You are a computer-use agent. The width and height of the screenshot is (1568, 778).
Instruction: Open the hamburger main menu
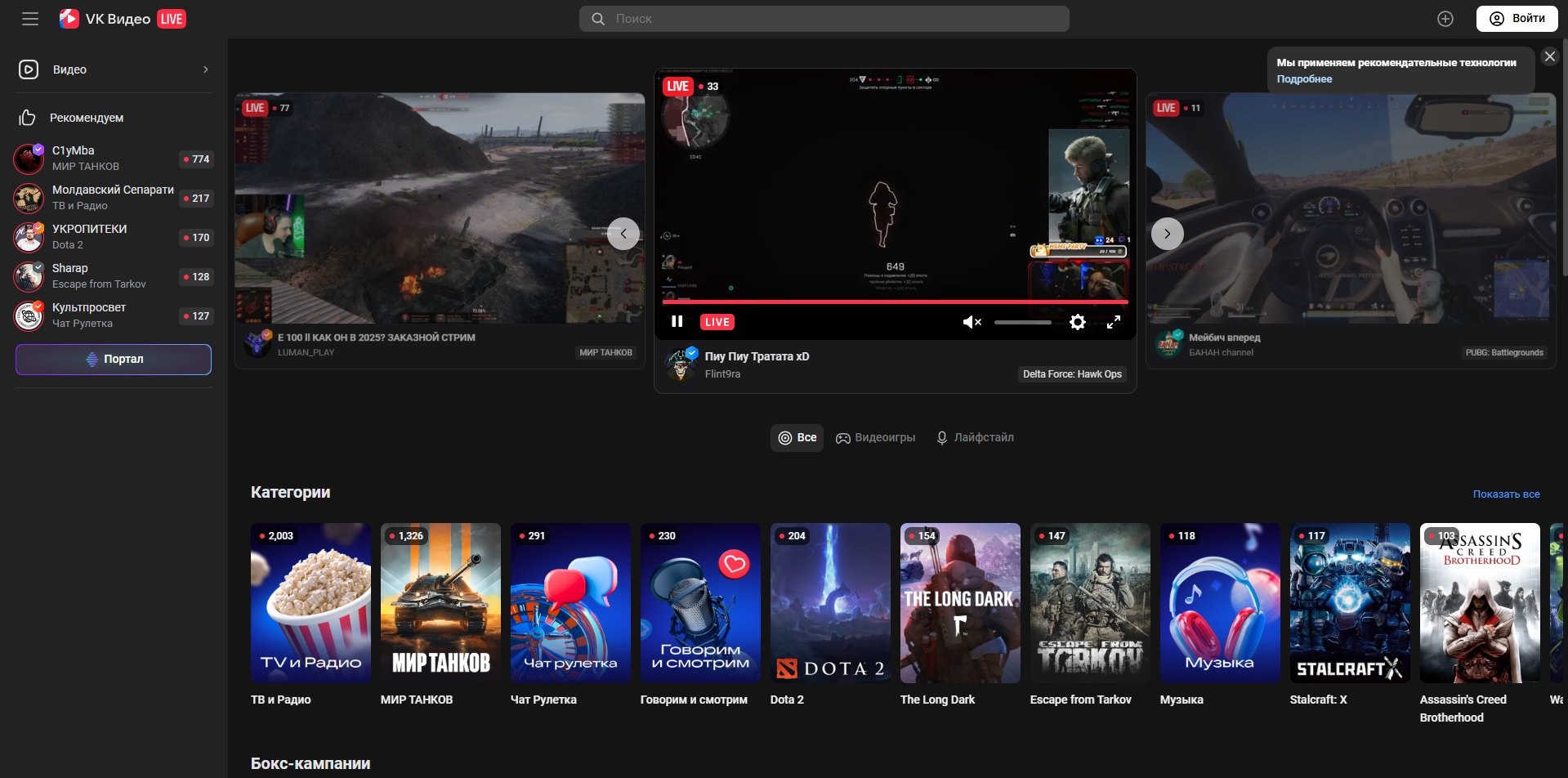(x=30, y=19)
